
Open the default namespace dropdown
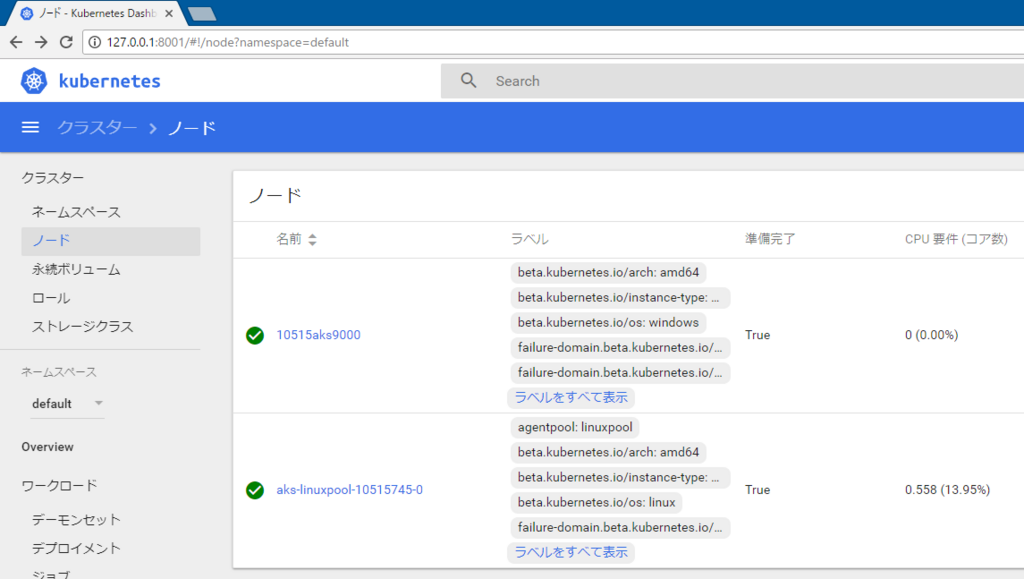(68, 403)
